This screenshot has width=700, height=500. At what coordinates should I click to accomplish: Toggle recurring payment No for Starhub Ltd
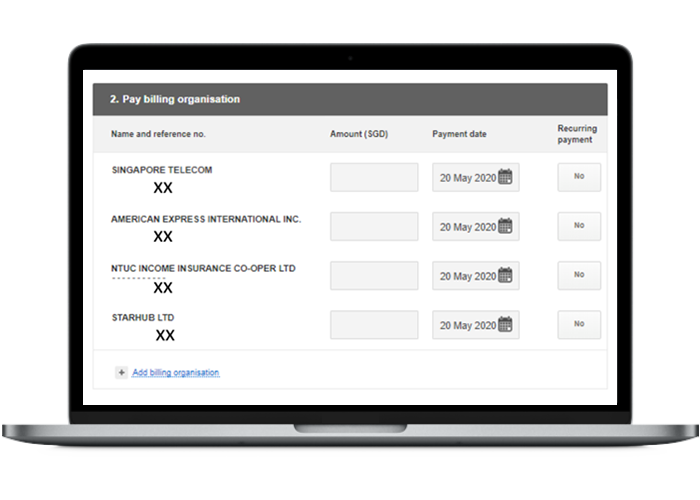coord(579,325)
